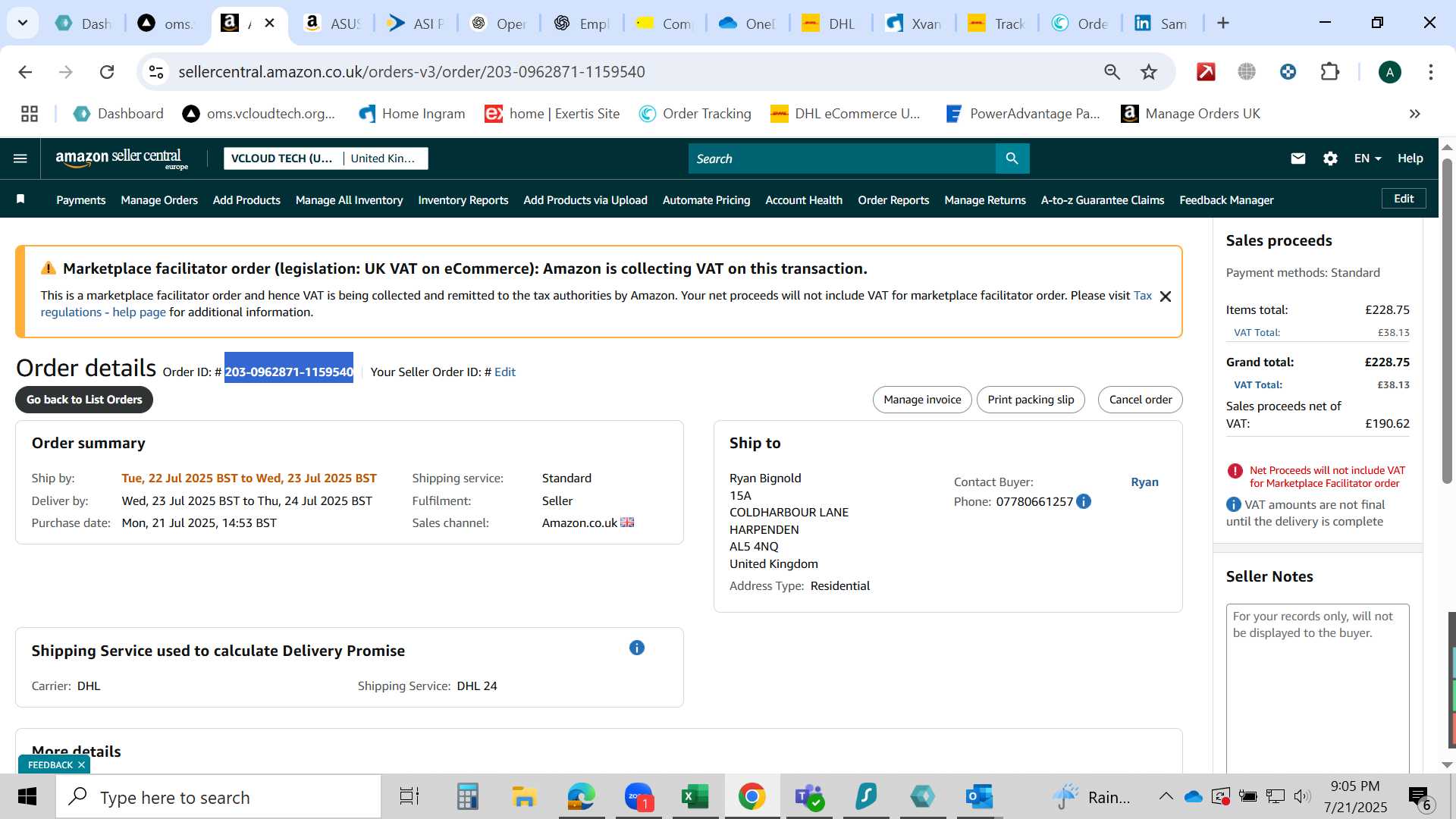The height and width of the screenshot is (819, 1456).
Task: Click Go back to List Orders button
Action: pyautogui.click(x=84, y=400)
